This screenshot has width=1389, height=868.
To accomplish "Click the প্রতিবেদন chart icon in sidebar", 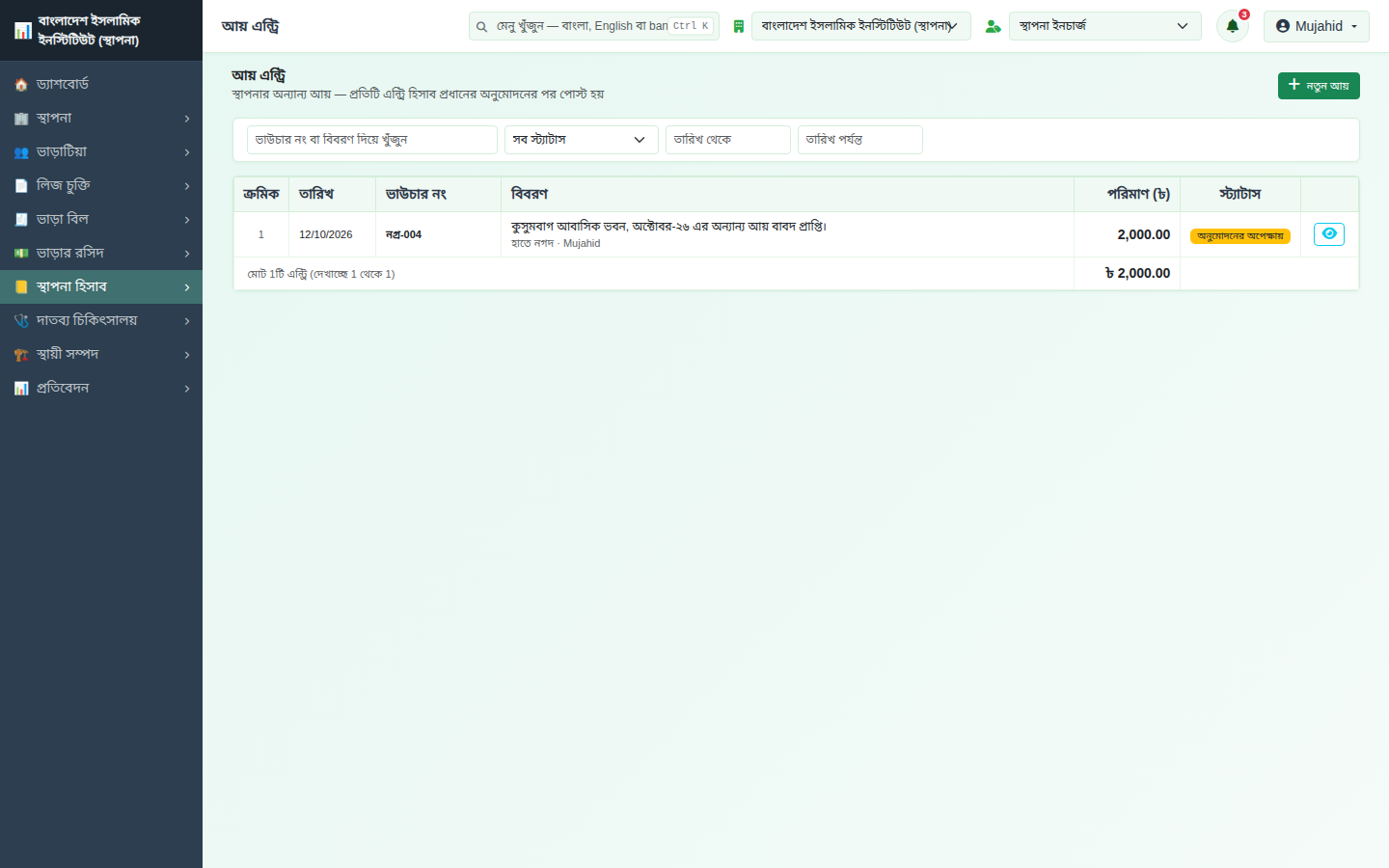I will [x=21, y=389].
